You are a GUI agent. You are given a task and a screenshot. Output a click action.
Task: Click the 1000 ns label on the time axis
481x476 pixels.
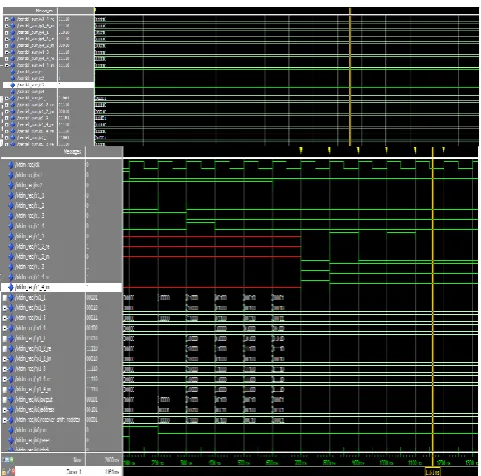click(386, 463)
